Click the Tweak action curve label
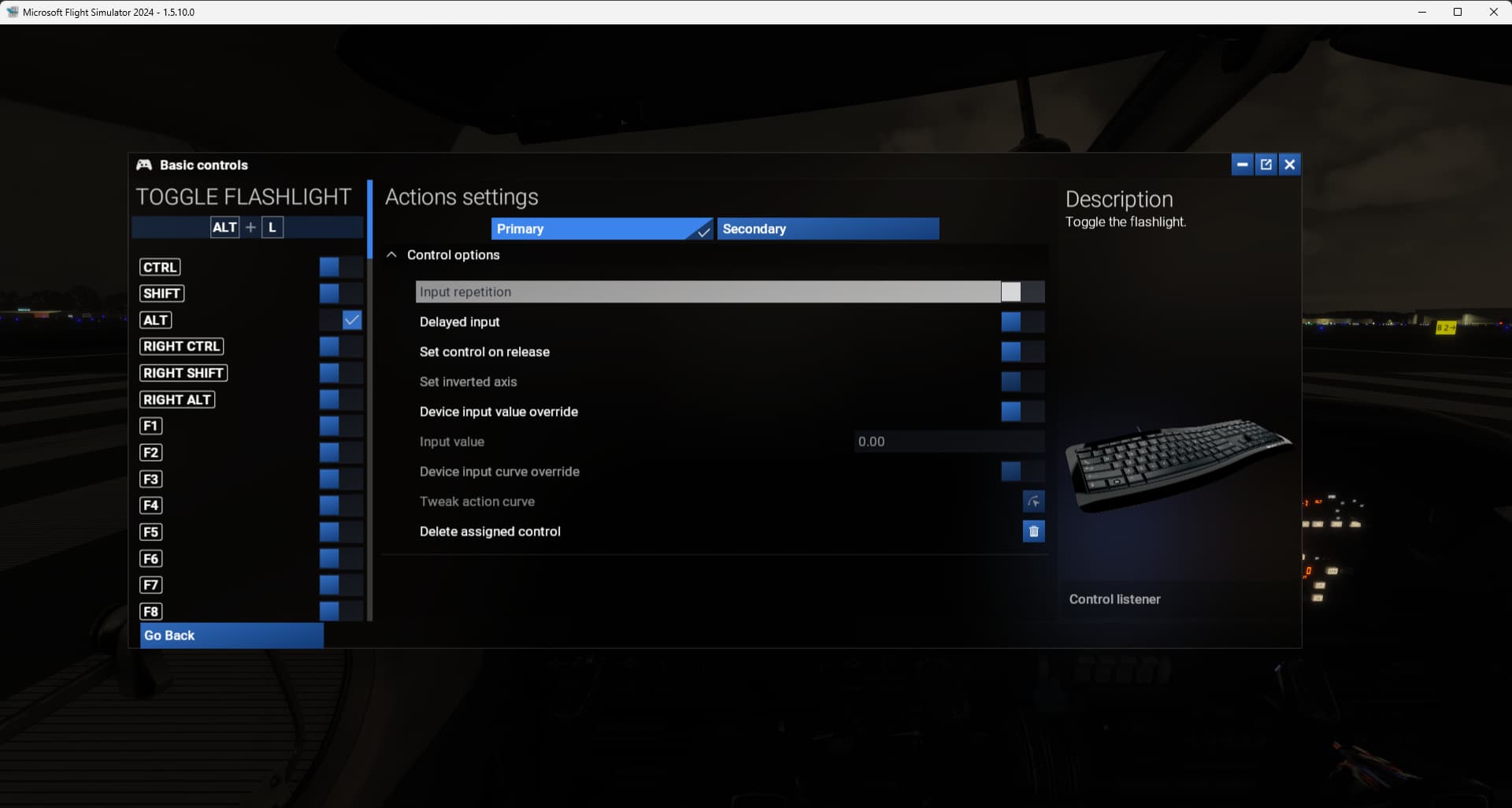Screen dimensions: 1512x808 coord(476,502)
